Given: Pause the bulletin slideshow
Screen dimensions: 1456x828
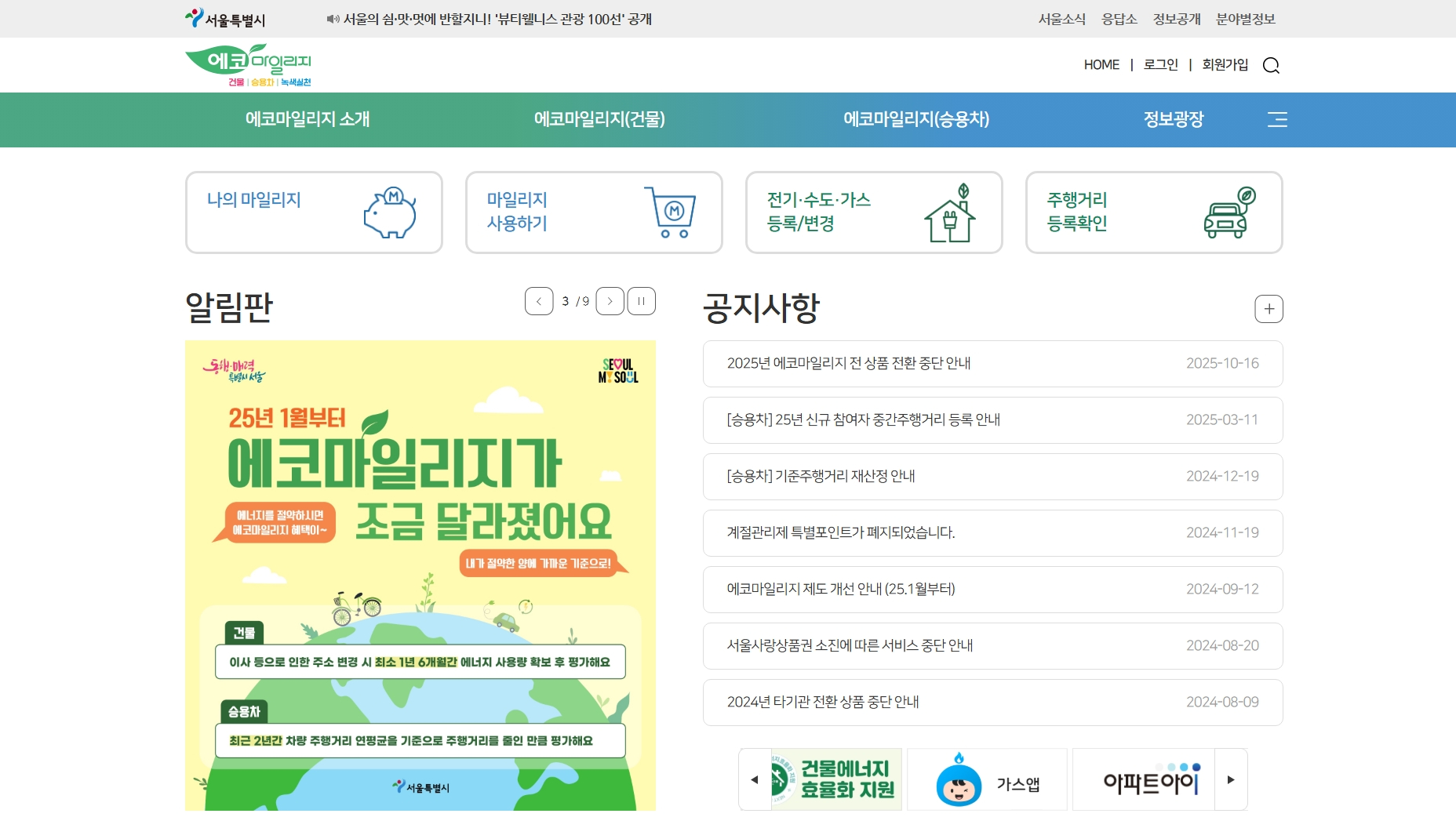Looking at the screenshot, I should click(x=641, y=301).
